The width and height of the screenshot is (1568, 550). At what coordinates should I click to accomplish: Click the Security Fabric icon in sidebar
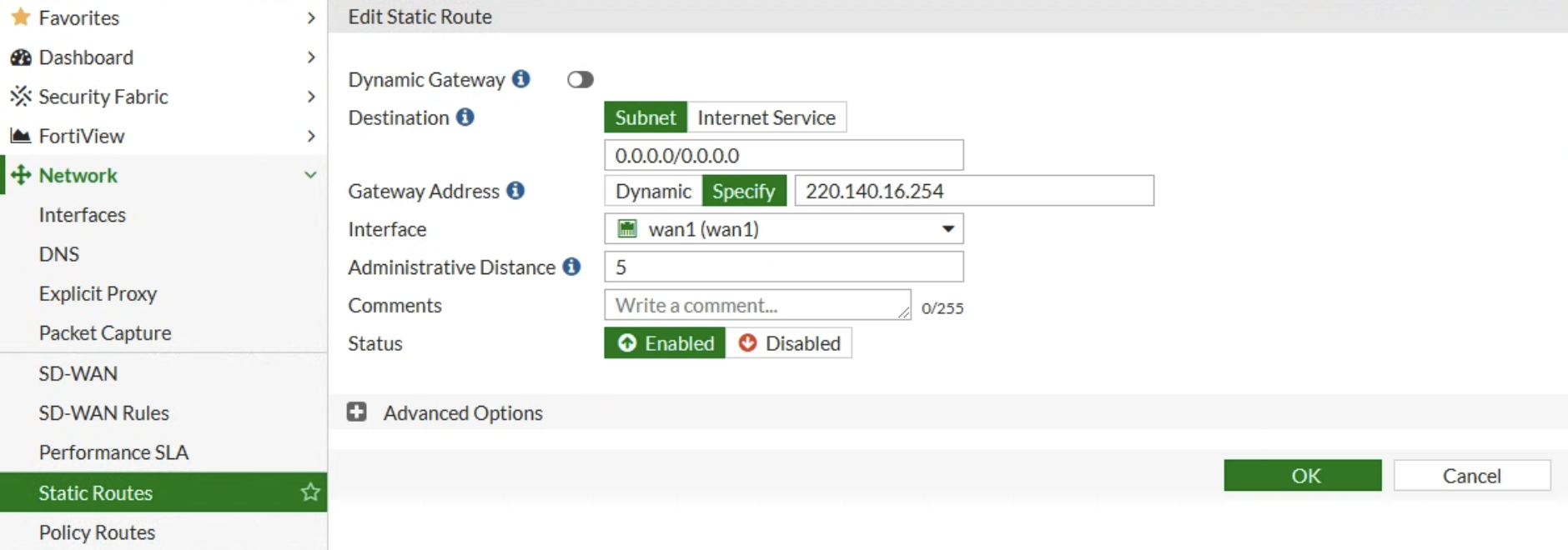pyautogui.click(x=21, y=97)
